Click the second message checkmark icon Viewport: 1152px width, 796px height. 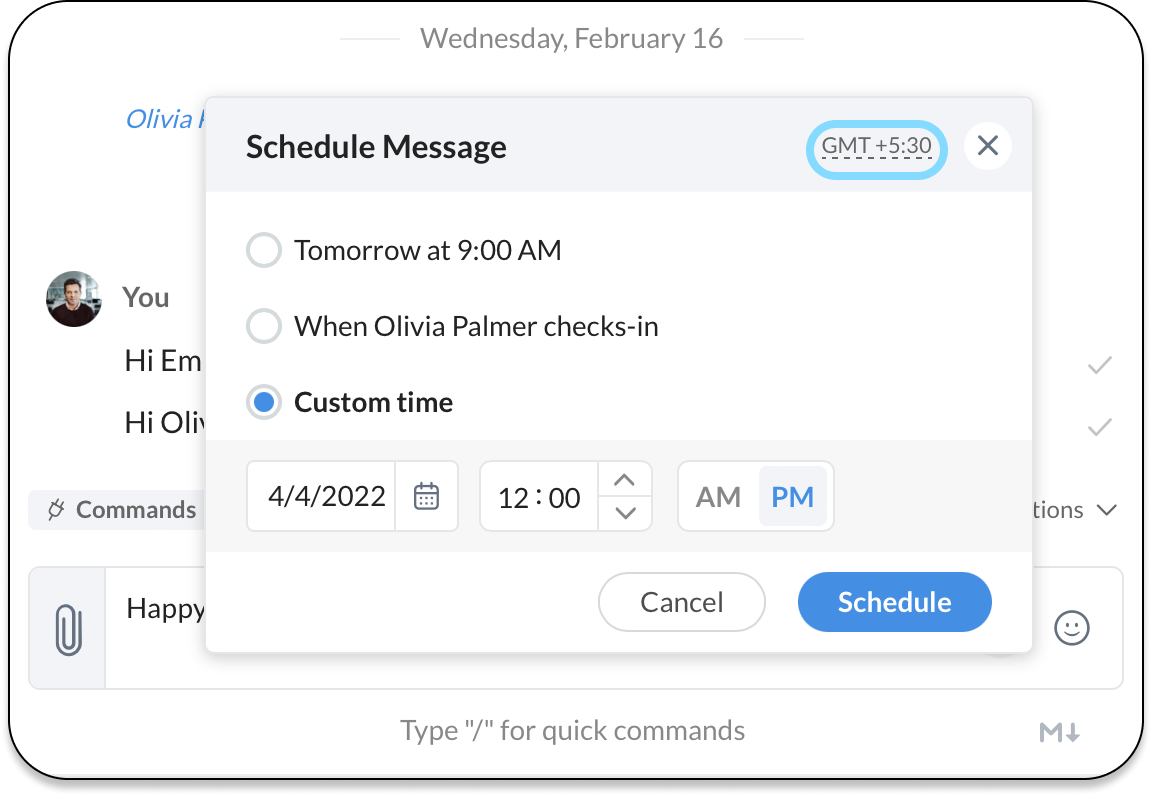[1100, 428]
